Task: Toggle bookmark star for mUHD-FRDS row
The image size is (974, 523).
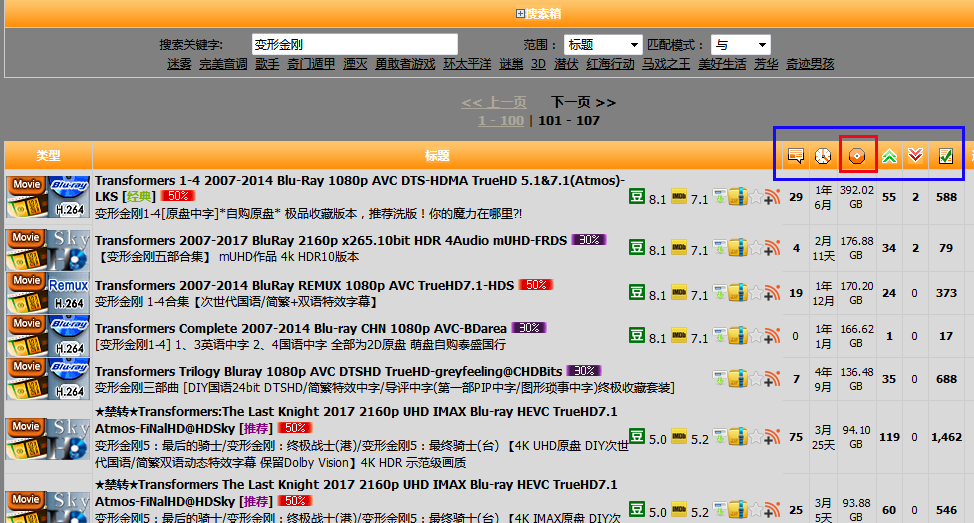Action: [x=755, y=248]
